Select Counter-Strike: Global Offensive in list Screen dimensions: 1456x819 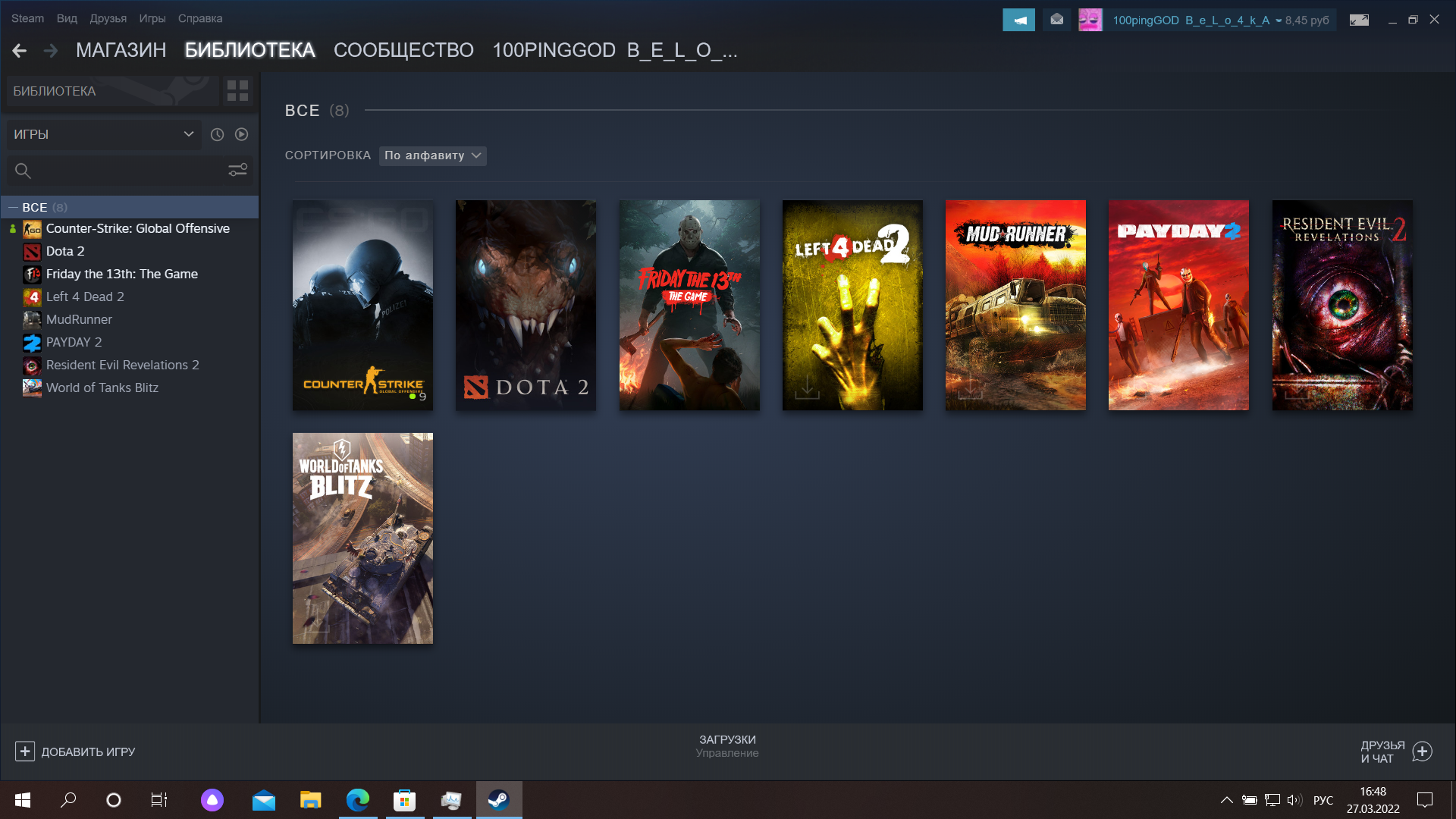[137, 228]
